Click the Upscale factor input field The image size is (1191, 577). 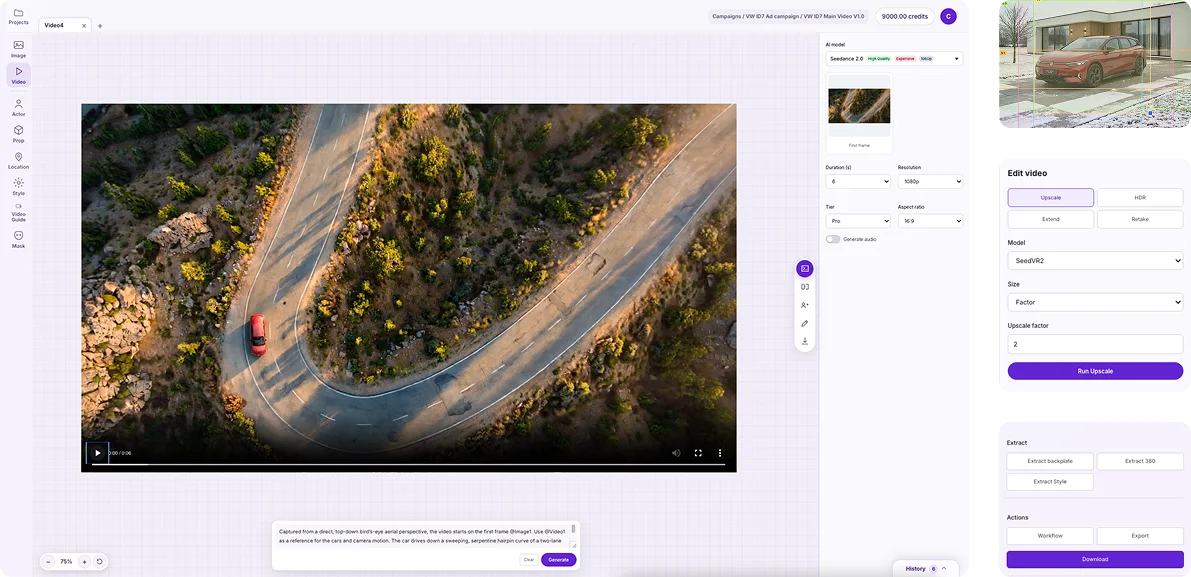[1095, 344]
